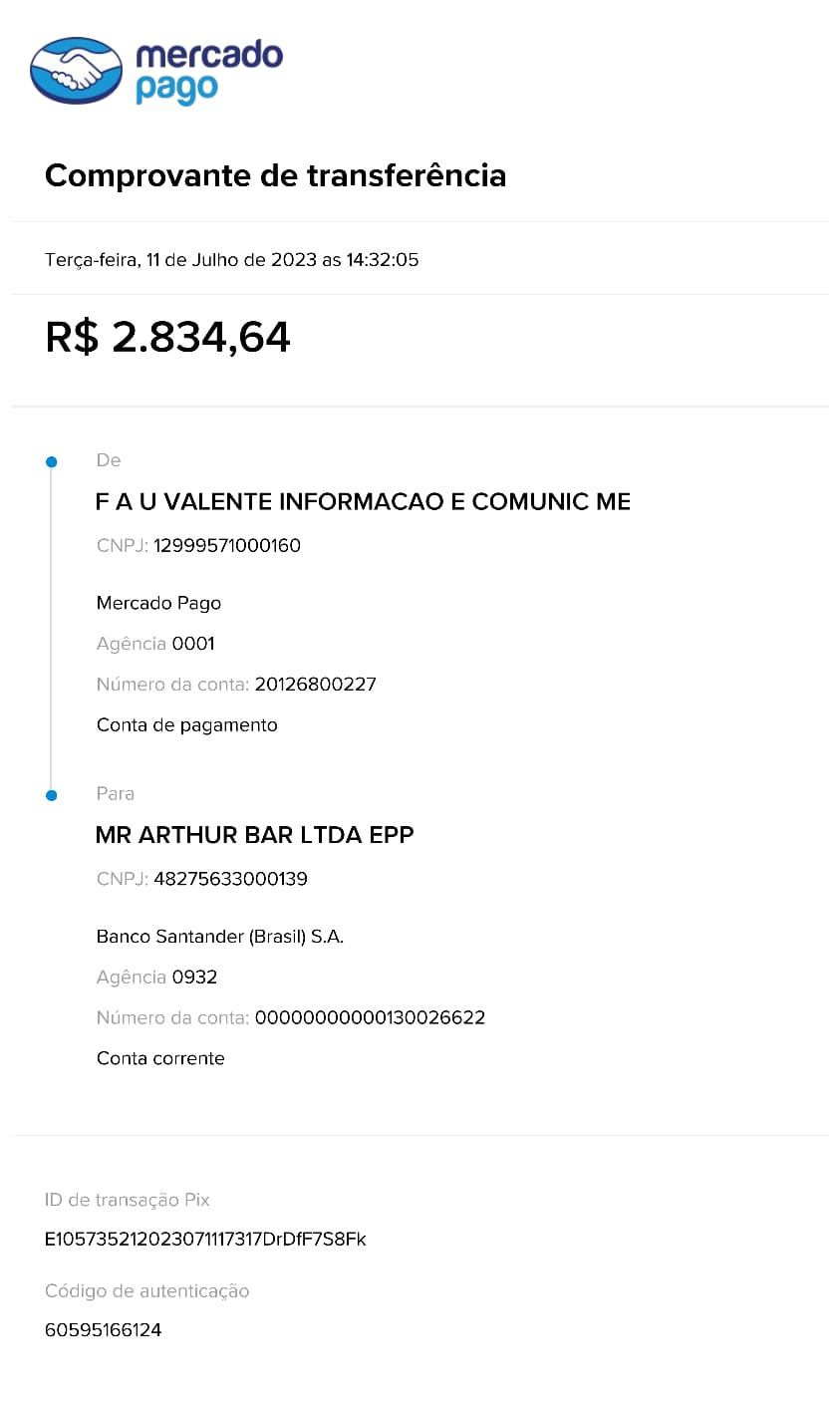The height and width of the screenshot is (1401, 840).
Task: Click the blue dot beside De
Action: tap(52, 461)
